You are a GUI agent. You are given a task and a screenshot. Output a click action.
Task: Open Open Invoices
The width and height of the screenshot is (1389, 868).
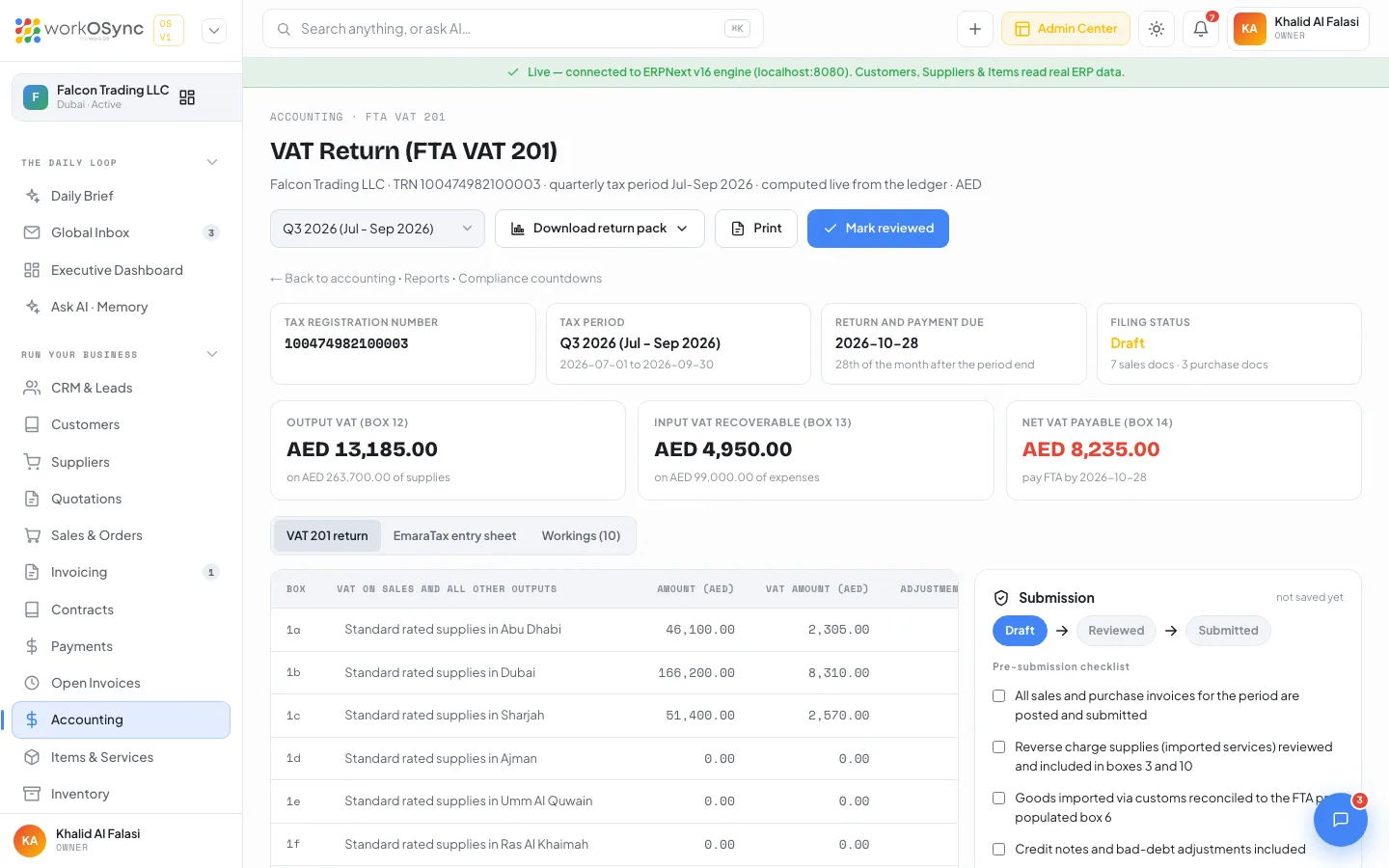point(121,683)
